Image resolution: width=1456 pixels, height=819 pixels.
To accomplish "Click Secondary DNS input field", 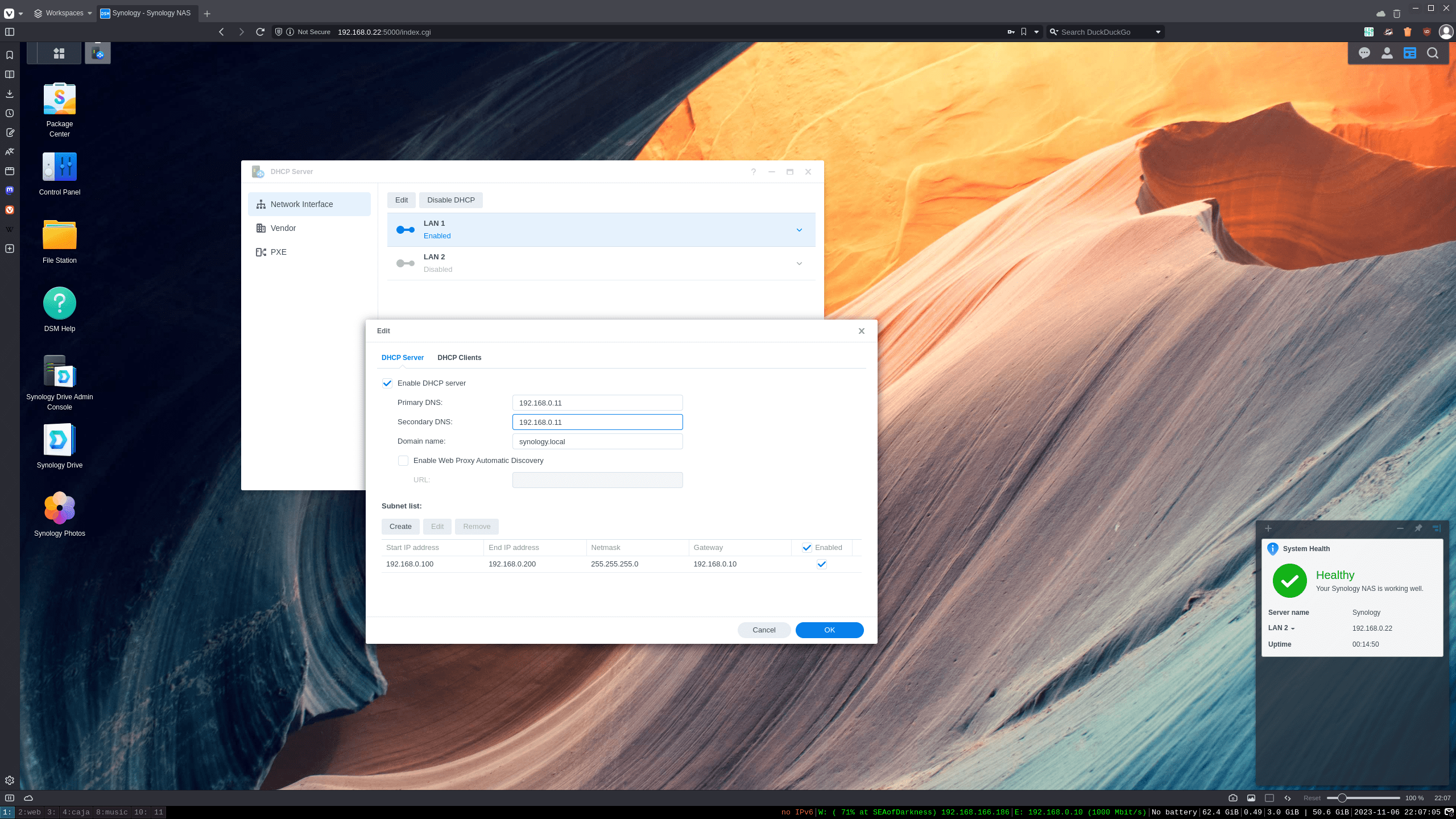I will [597, 421].
